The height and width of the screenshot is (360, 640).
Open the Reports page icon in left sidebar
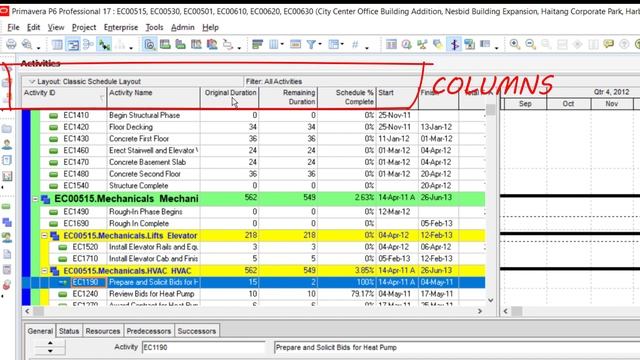7,160
